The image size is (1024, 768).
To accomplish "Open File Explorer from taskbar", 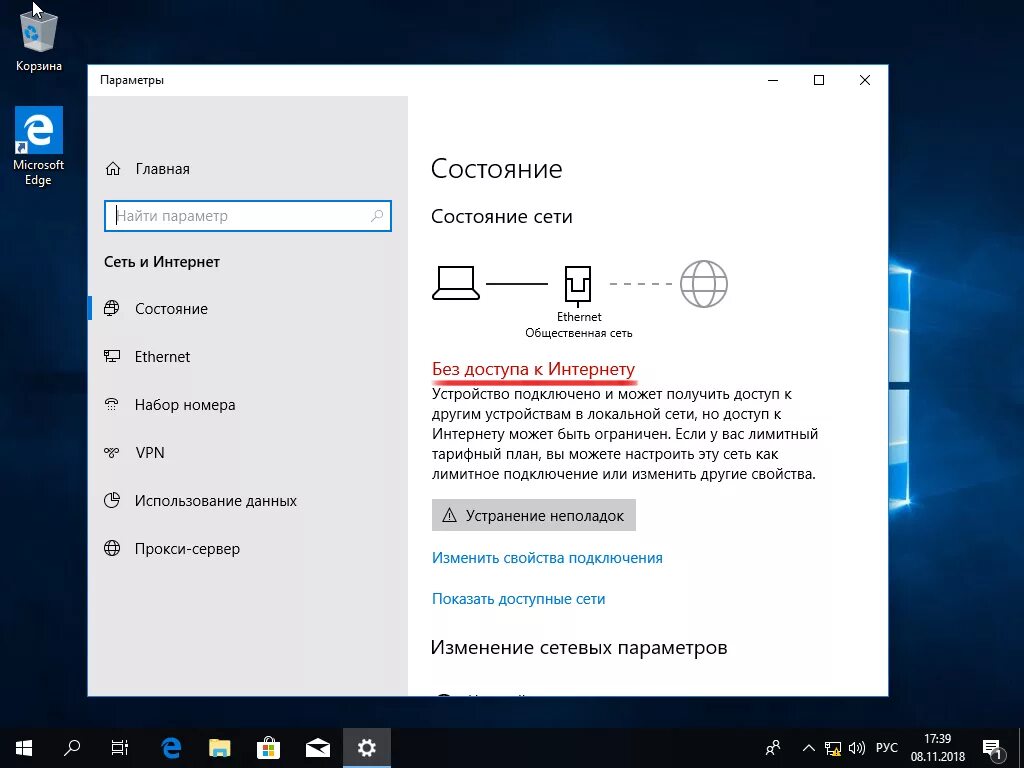I will [x=220, y=748].
